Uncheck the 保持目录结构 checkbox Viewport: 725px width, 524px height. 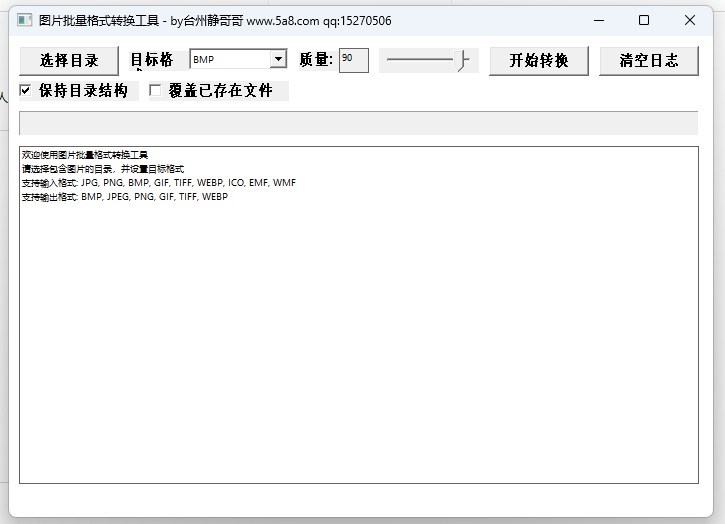pyautogui.click(x=26, y=91)
